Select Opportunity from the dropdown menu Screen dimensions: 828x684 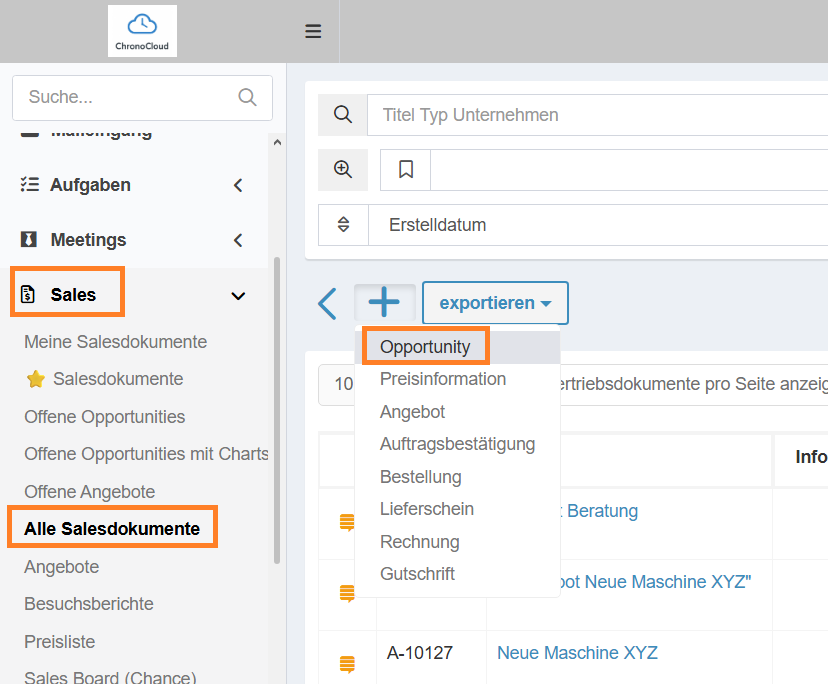425,347
